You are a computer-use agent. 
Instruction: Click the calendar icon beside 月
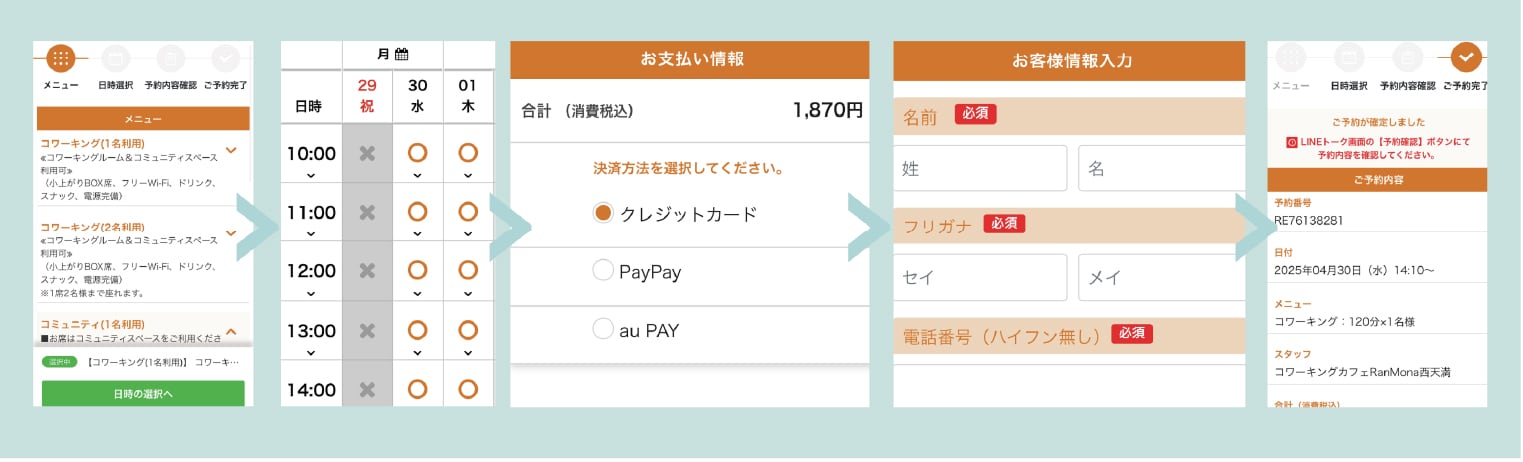(401, 54)
